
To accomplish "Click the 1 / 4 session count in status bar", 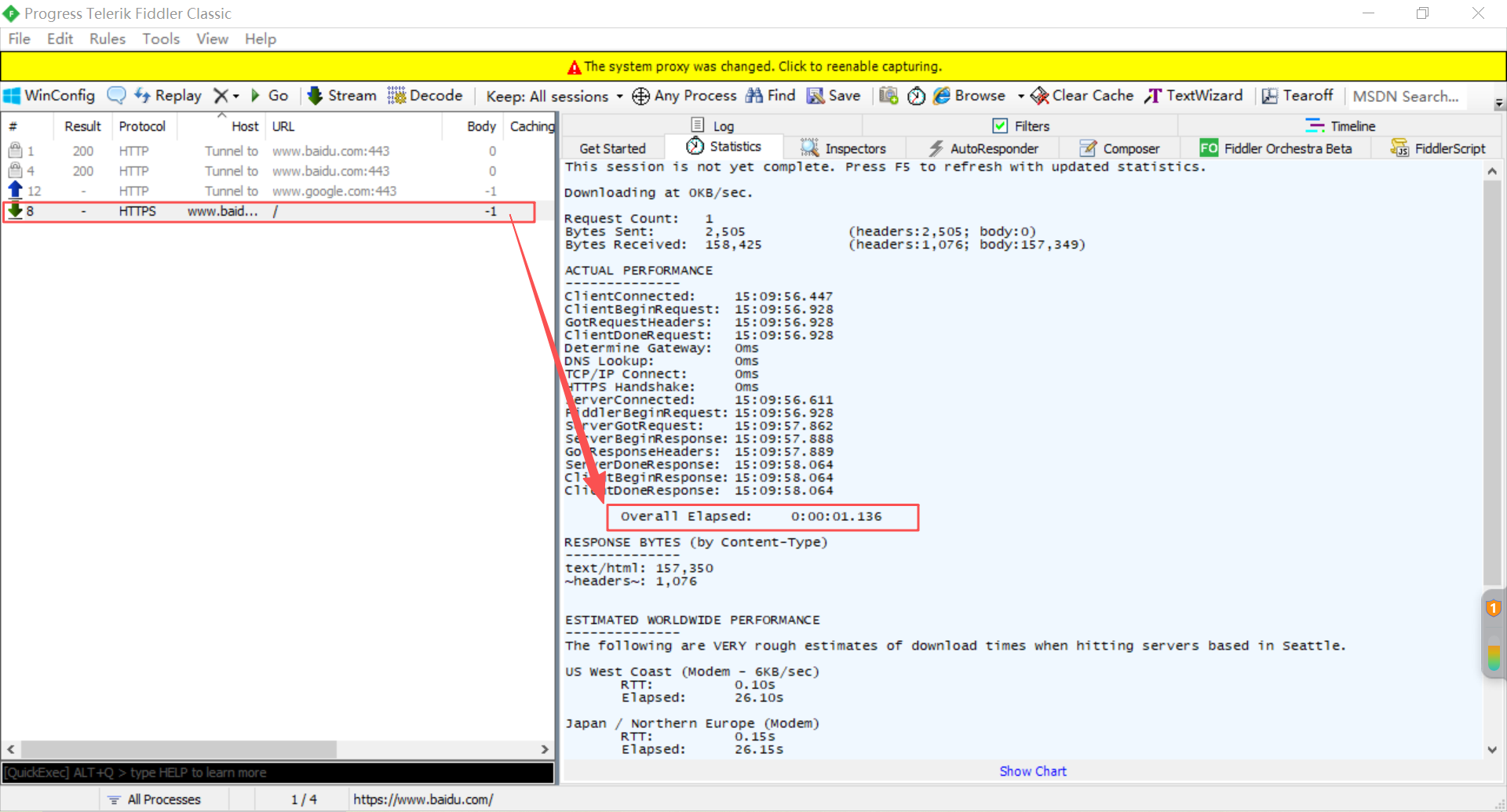I will 303,799.
